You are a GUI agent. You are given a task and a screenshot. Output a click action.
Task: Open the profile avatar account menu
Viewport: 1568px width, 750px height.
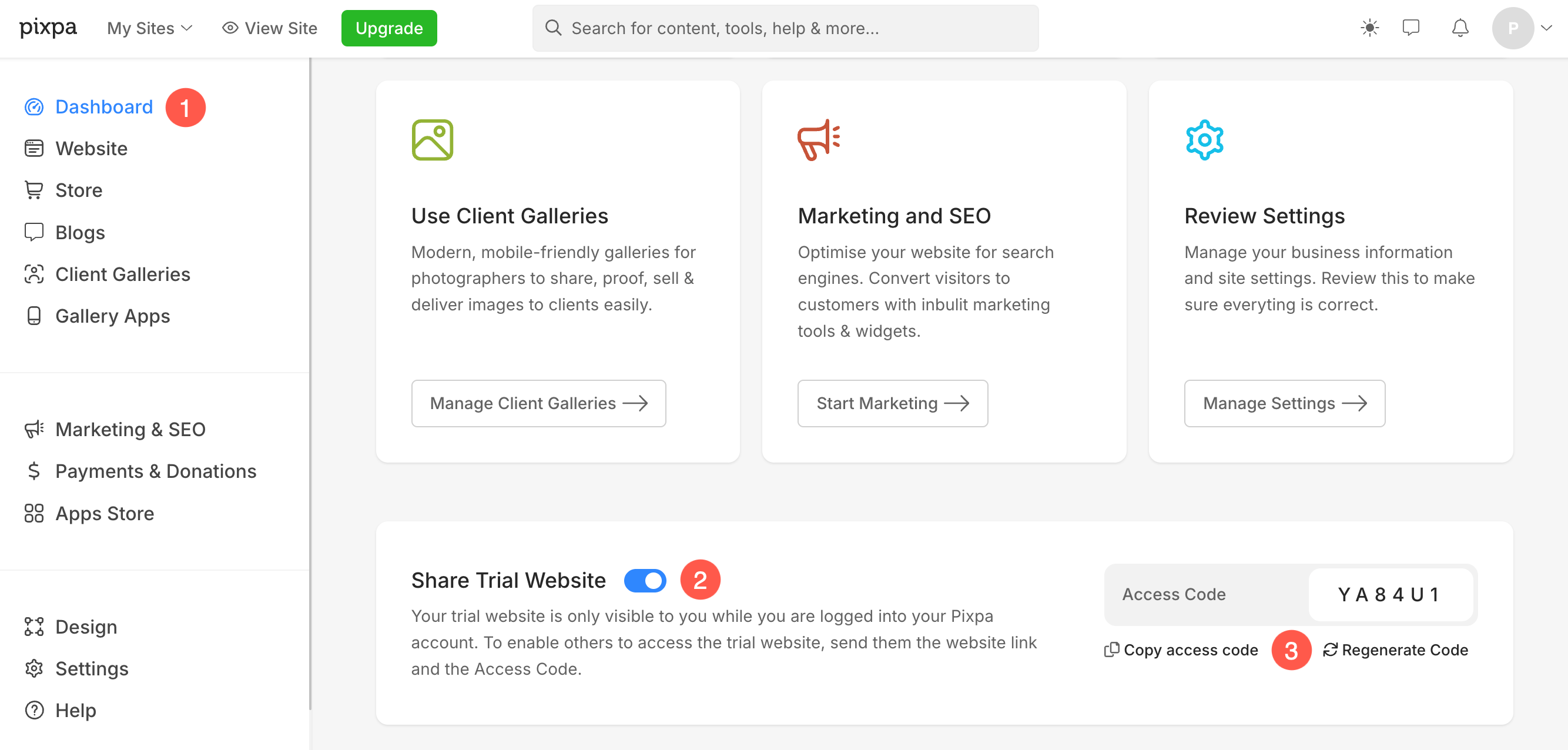(1513, 28)
